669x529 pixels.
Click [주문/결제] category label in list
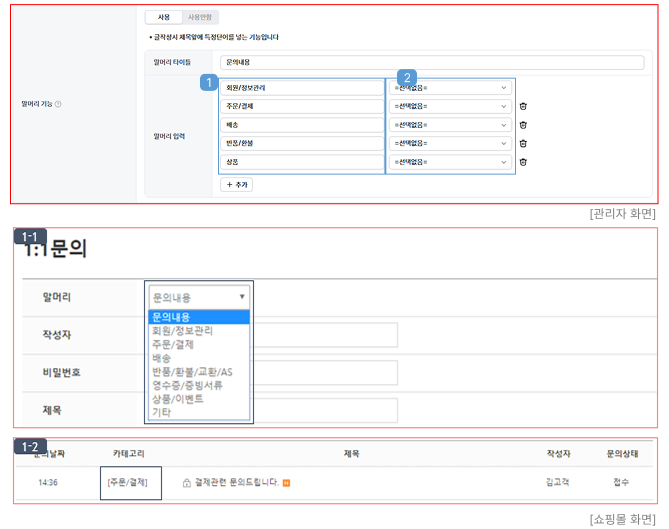[x=130, y=482]
